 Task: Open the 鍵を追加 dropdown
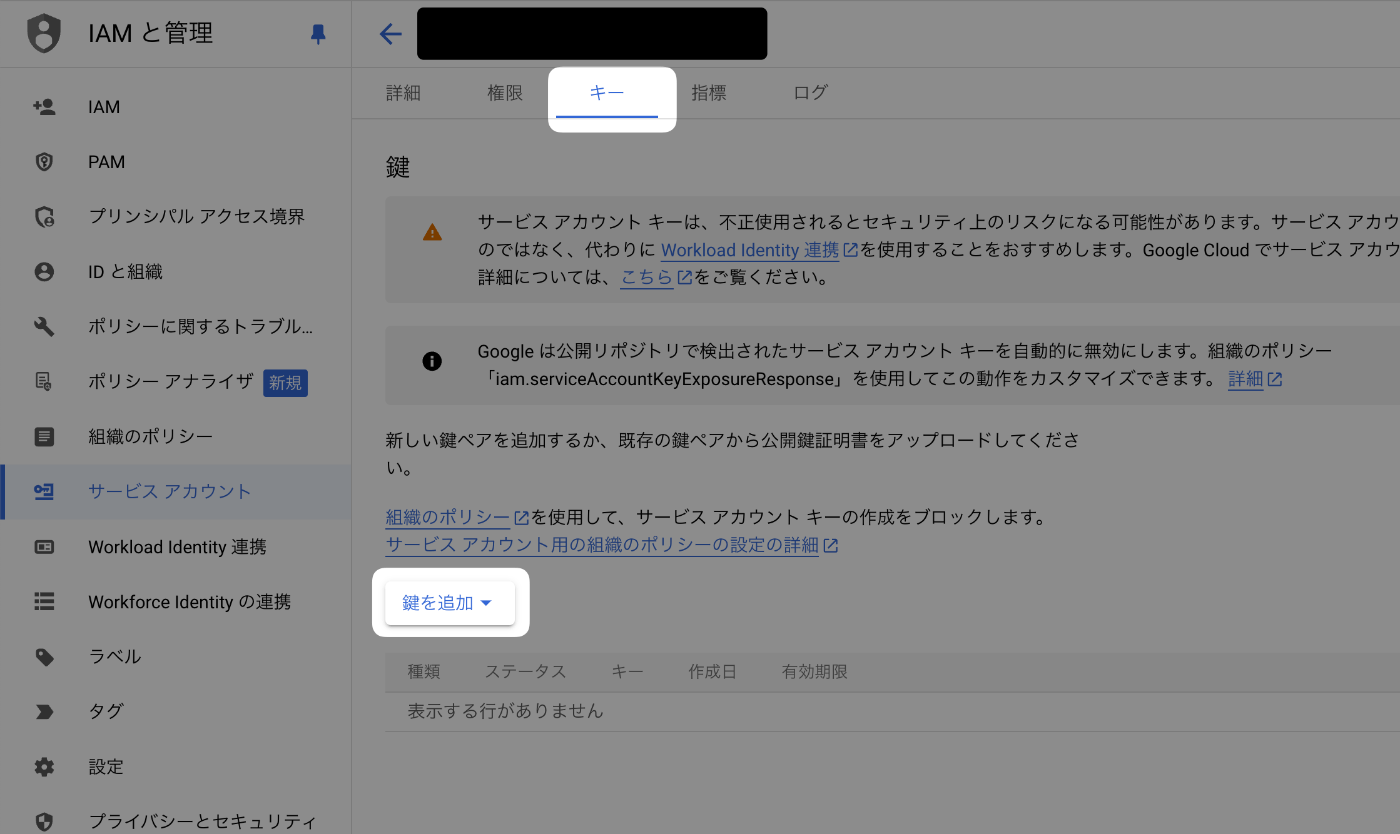point(450,603)
